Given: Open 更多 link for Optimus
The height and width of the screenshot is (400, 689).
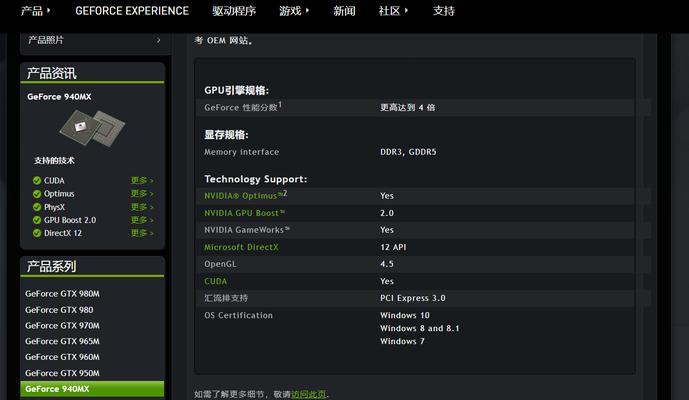Looking at the screenshot, I should (x=142, y=194).
